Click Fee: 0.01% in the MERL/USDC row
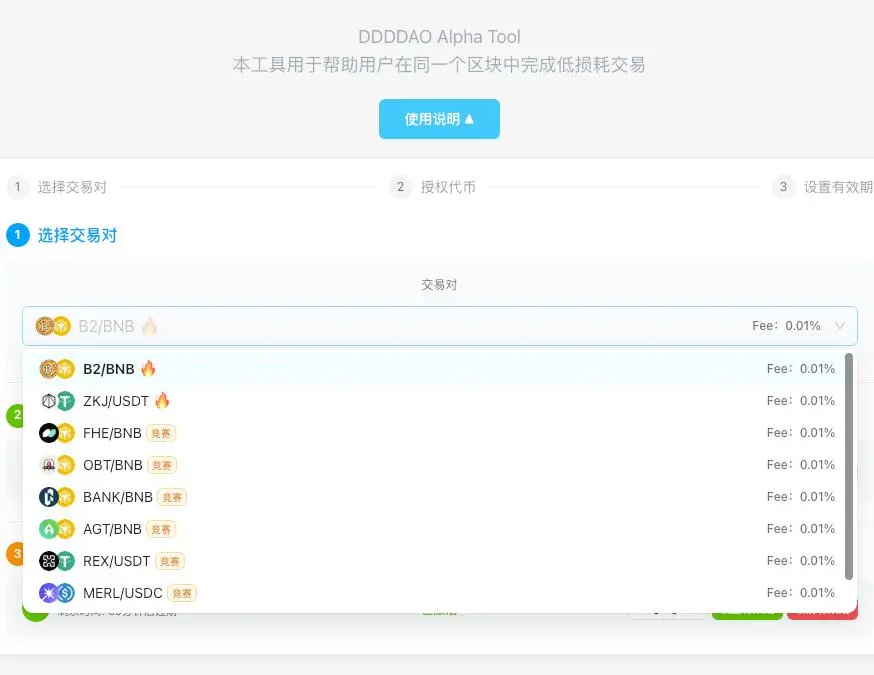874x675 pixels. tap(800, 593)
